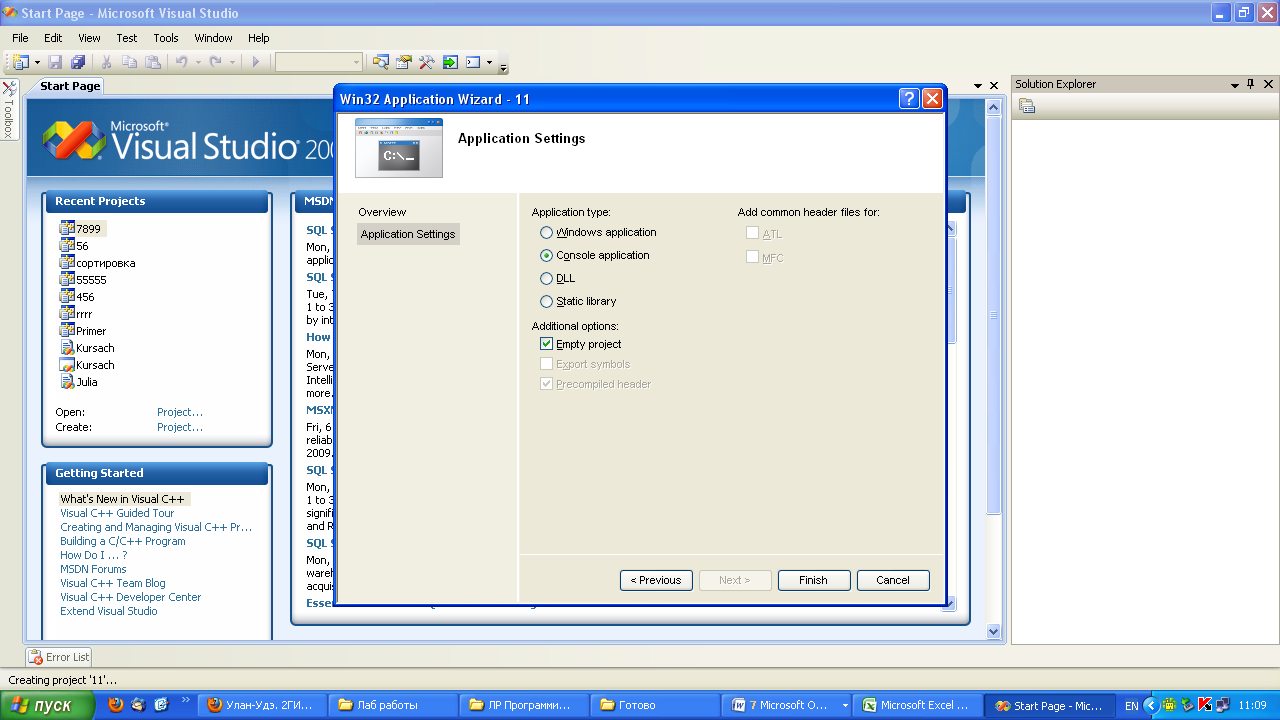Click the Start Debugging play icon
The height and width of the screenshot is (720, 1280).
tap(256, 62)
